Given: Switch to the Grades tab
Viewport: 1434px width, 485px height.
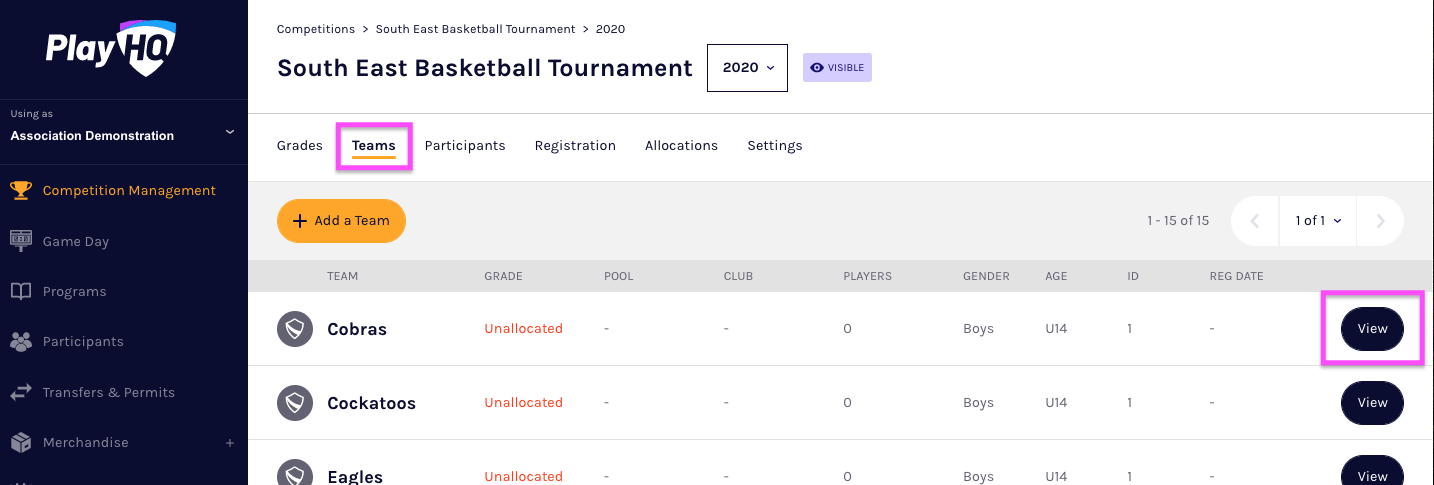Looking at the screenshot, I should pyautogui.click(x=299, y=145).
